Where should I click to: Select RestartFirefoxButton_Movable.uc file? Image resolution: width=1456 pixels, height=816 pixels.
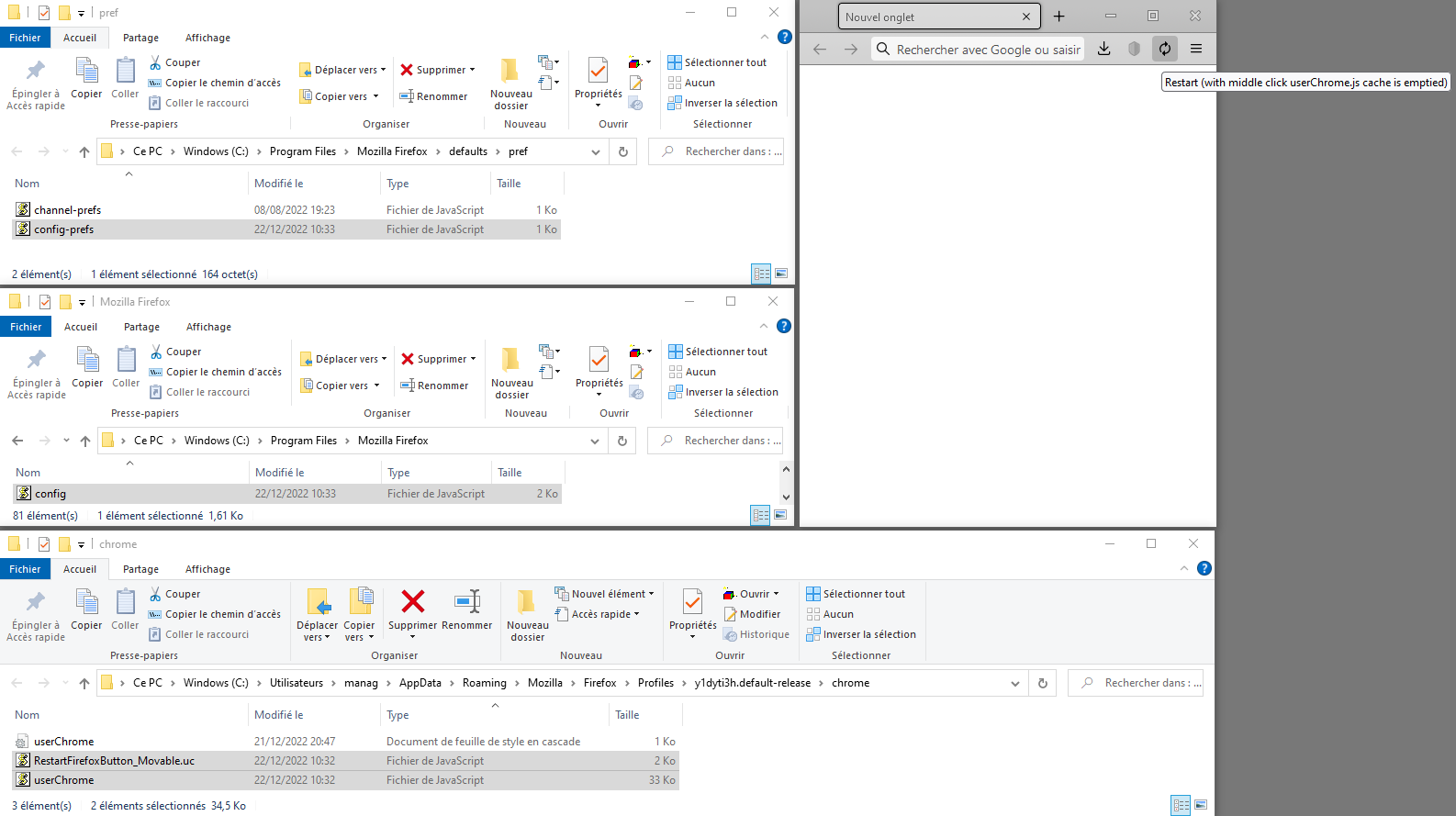[345, 761]
